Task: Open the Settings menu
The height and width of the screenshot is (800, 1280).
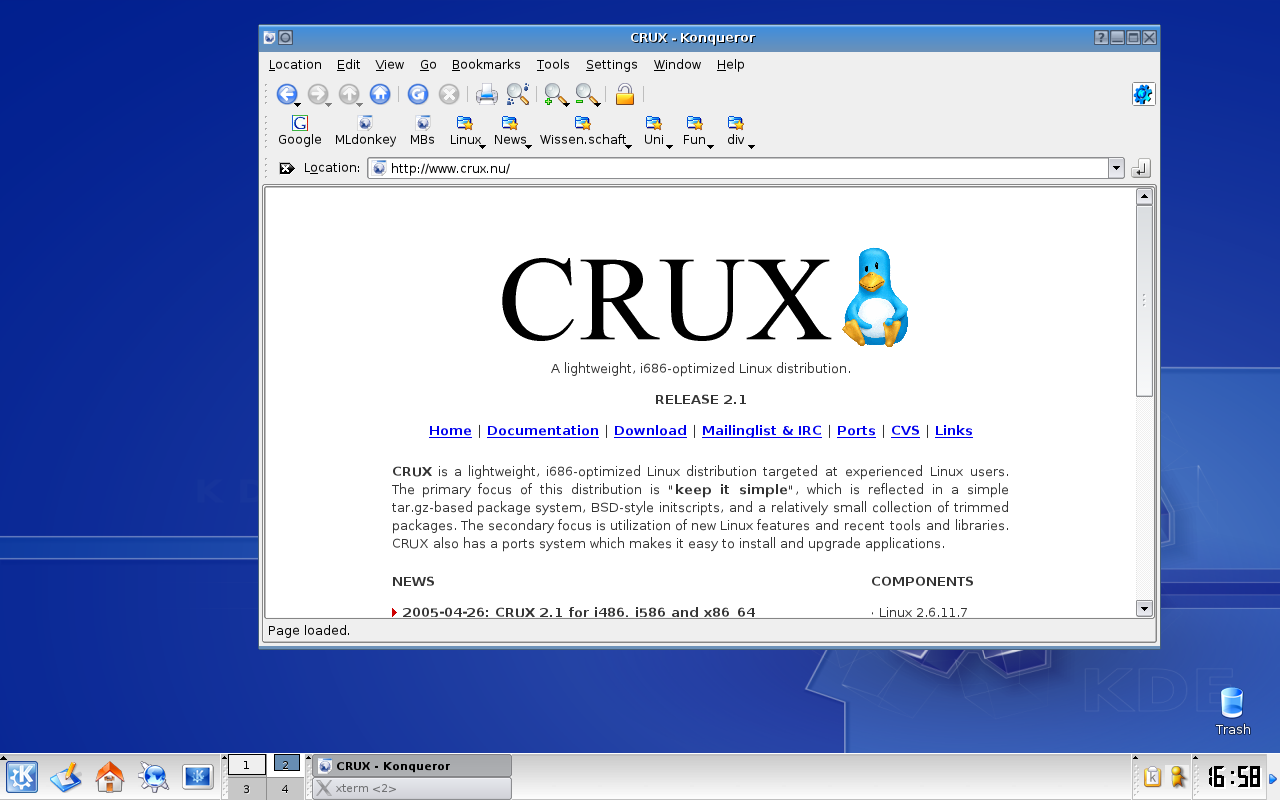Action: click(612, 64)
